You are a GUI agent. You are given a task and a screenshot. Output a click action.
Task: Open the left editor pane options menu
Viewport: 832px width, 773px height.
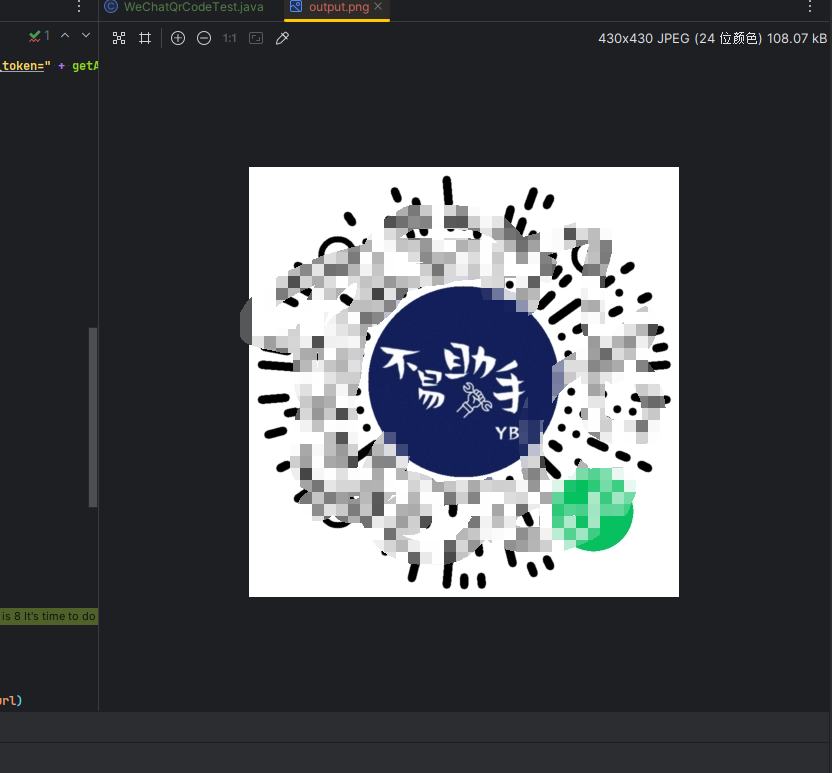(x=80, y=7)
